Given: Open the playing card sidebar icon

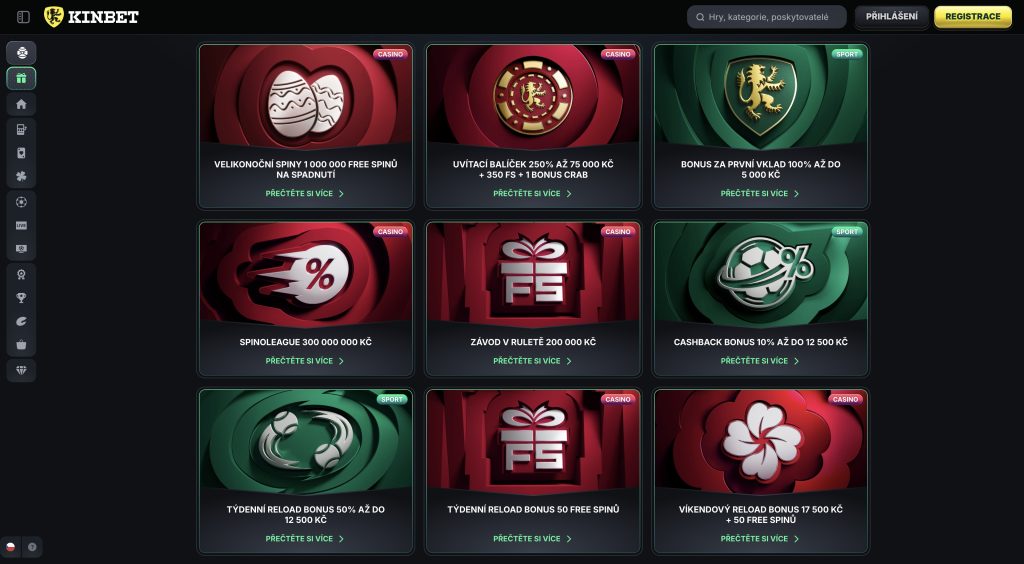Looking at the screenshot, I should (x=21, y=153).
